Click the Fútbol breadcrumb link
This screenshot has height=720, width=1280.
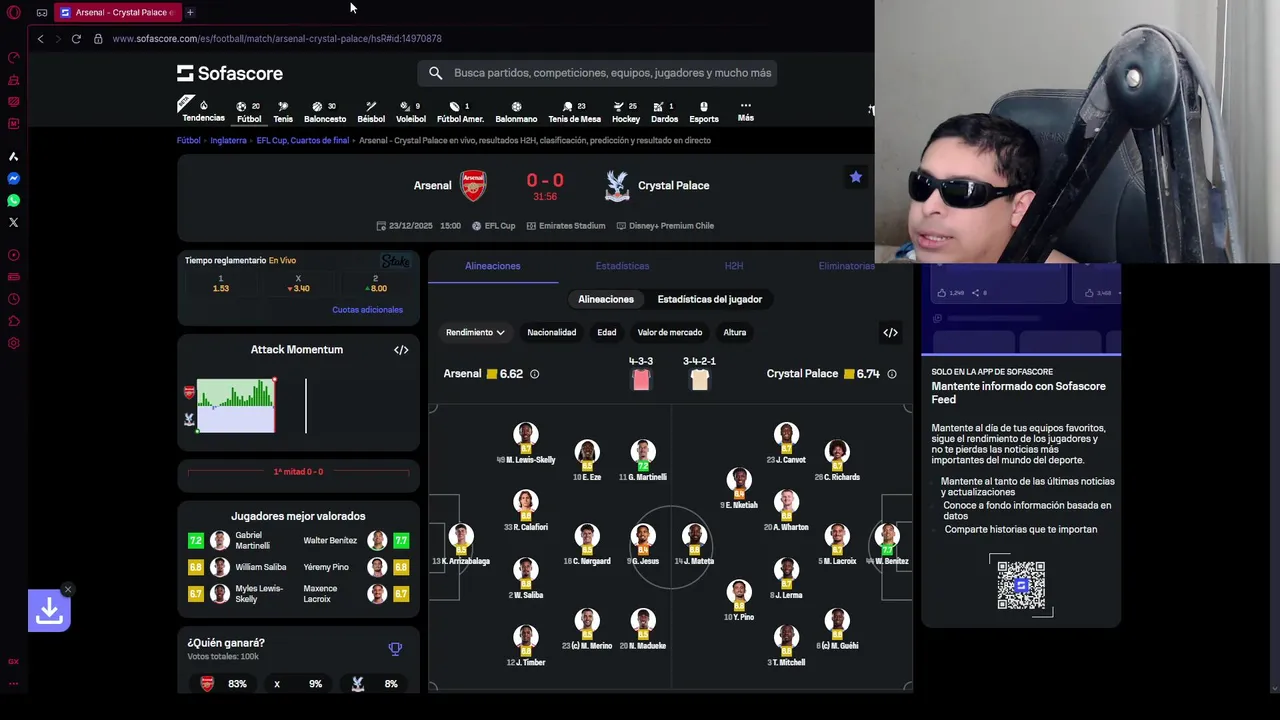pyautogui.click(x=189, y=141)
